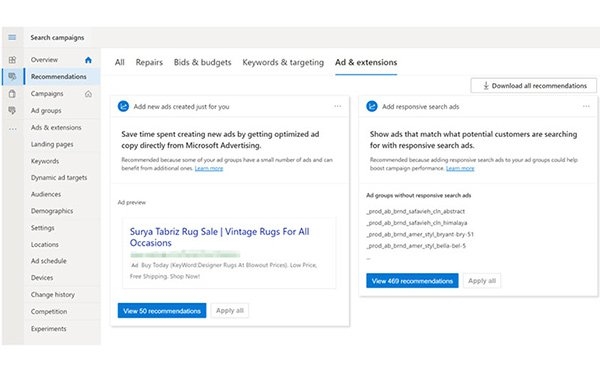
Task: Click the blue icon on 'Add responsive search ads' card
Action: [372, 106]
